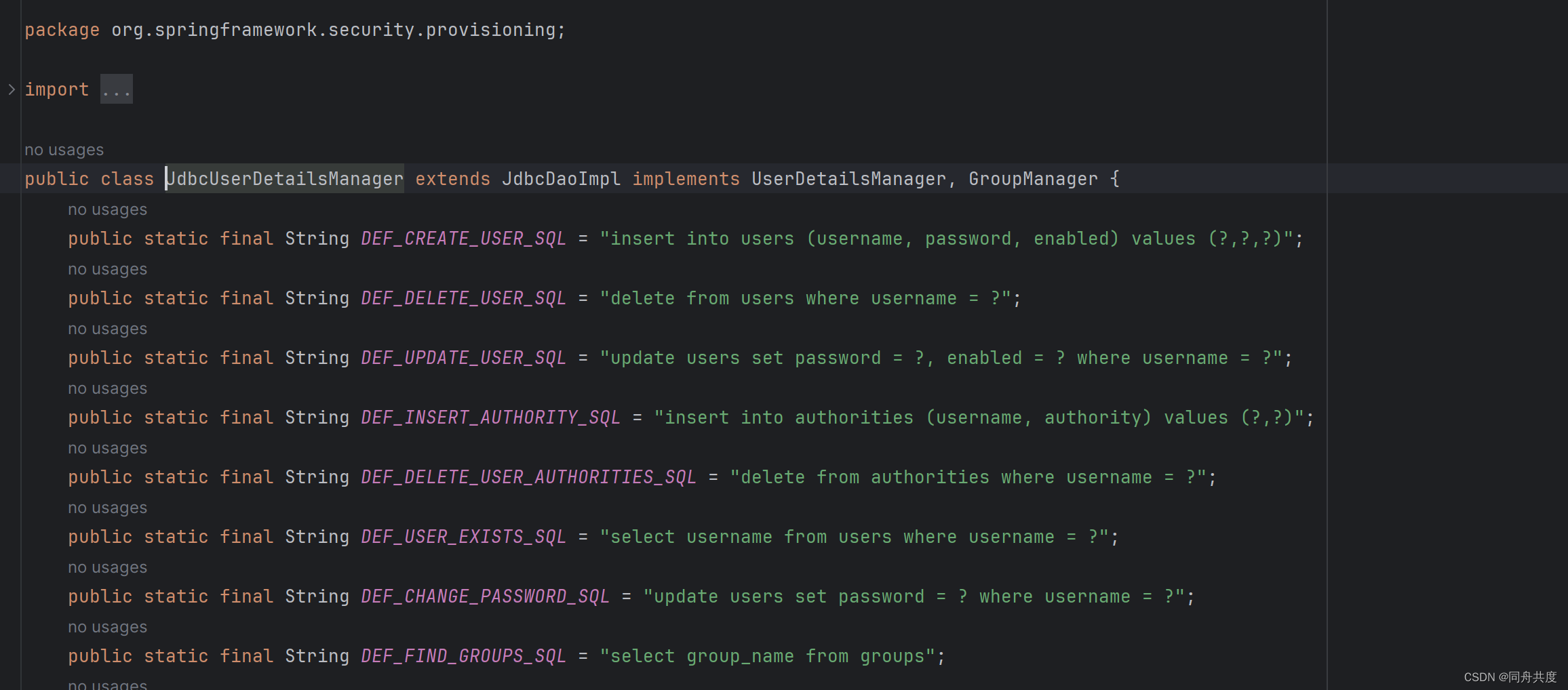
Task: Click the JdbcDaoImpl superclass name
Action: point(562,179)
